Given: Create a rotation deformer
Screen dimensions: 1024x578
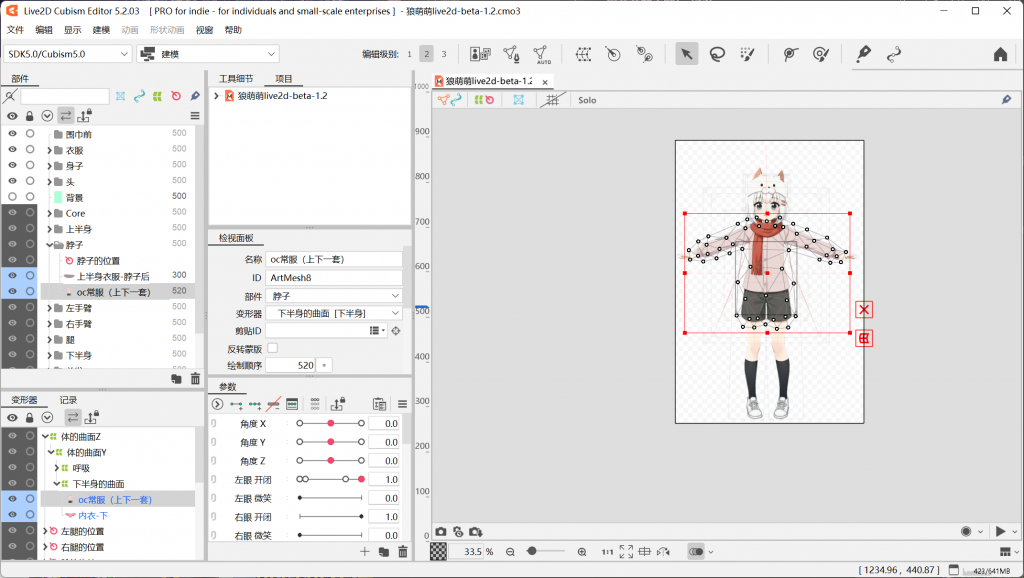Looking at the screenshot, I should [613, 54].
